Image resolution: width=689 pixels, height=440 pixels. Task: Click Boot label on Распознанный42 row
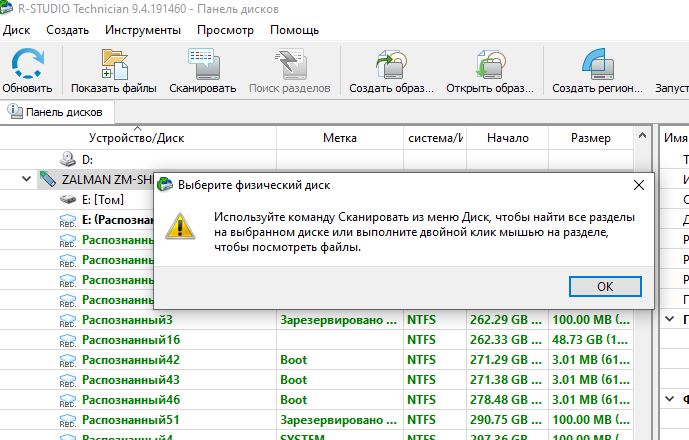coord(294,360)
